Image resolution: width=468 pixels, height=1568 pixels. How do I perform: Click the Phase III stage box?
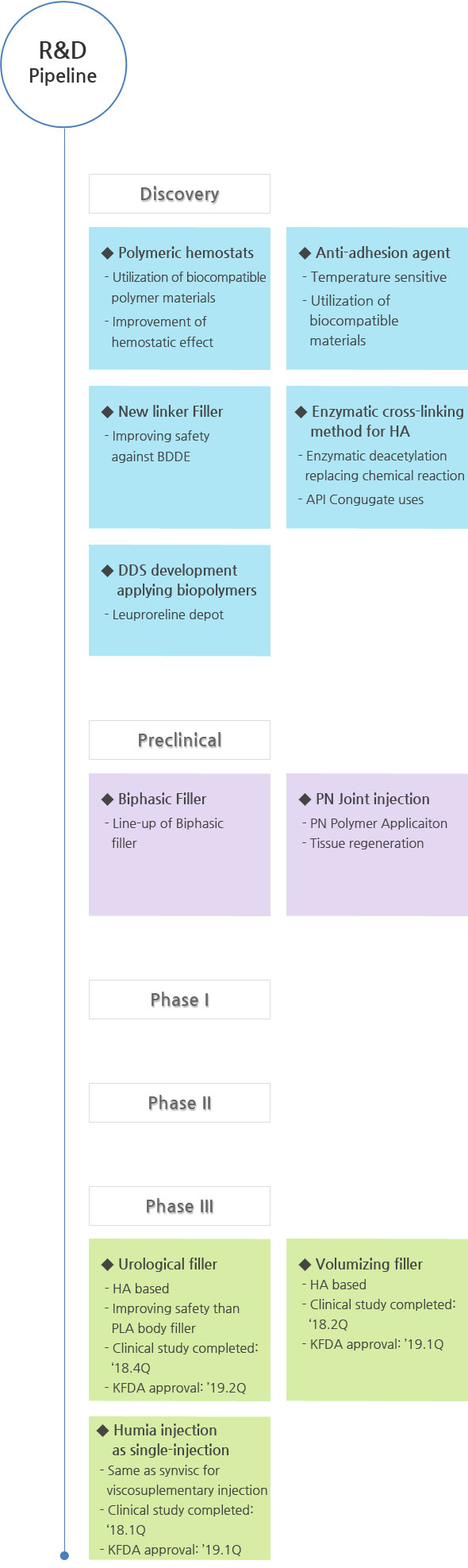click(x=179, y=1206)
